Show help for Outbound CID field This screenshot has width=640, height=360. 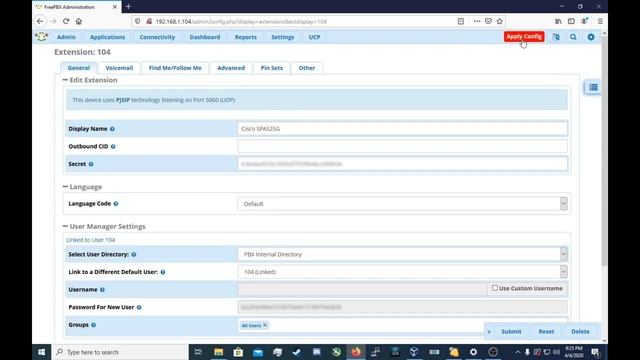pos(113,147)
